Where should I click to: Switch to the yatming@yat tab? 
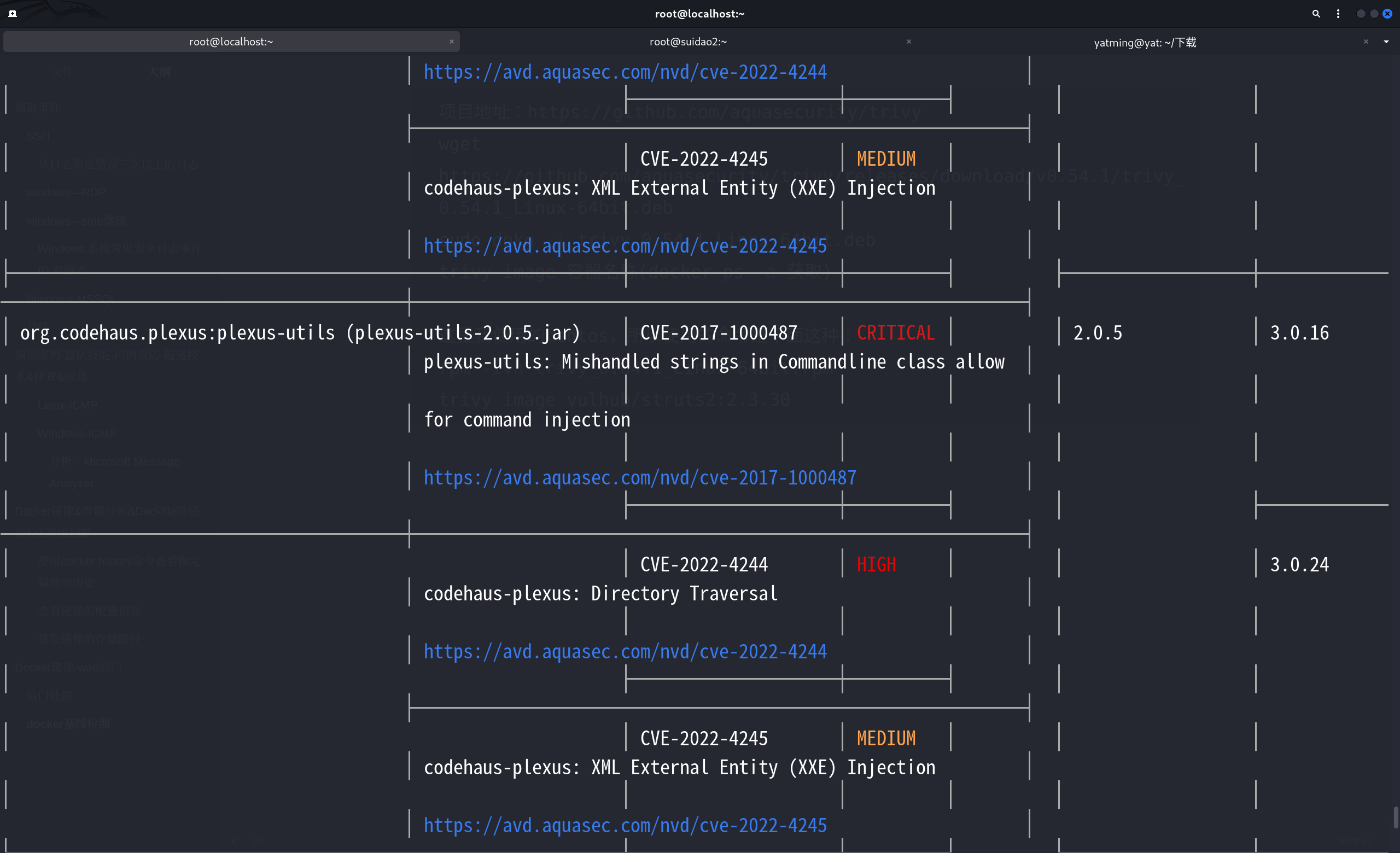point(1144,43)
